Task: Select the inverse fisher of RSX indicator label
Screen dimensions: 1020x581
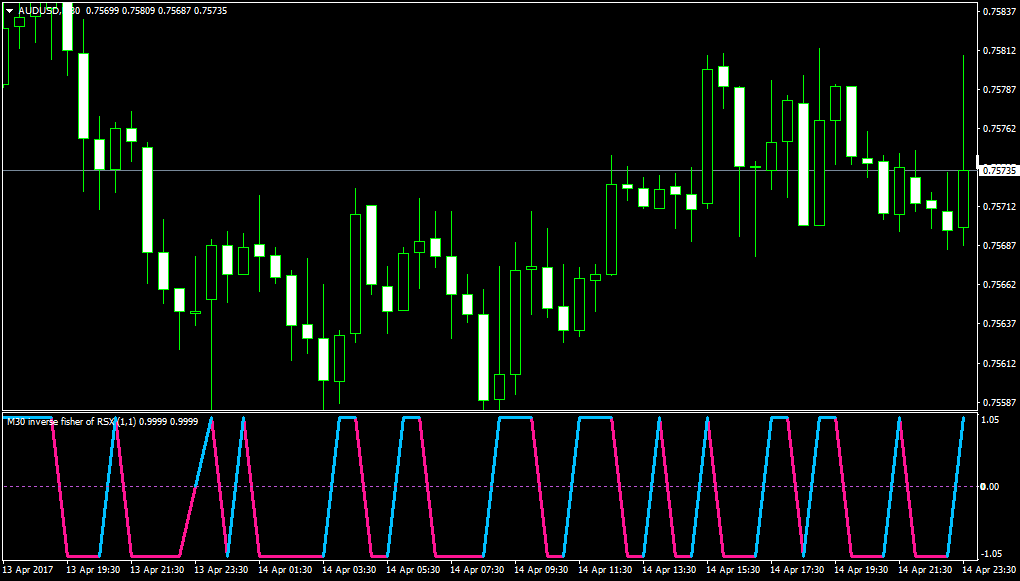Action: 102,422
